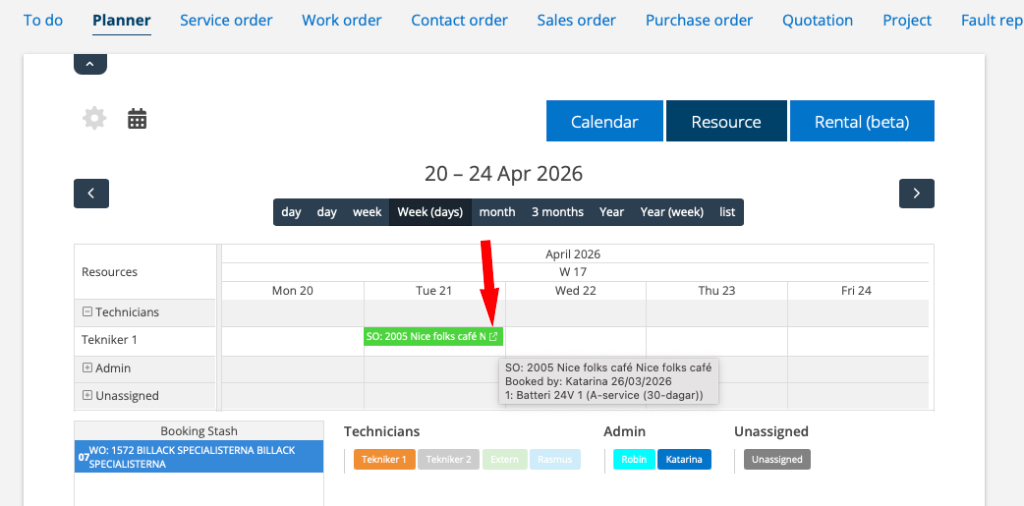1024x506 pixels.
Task: Toggle Katarina admin filter
Action: pyautogui.click(x=684, y=459)
